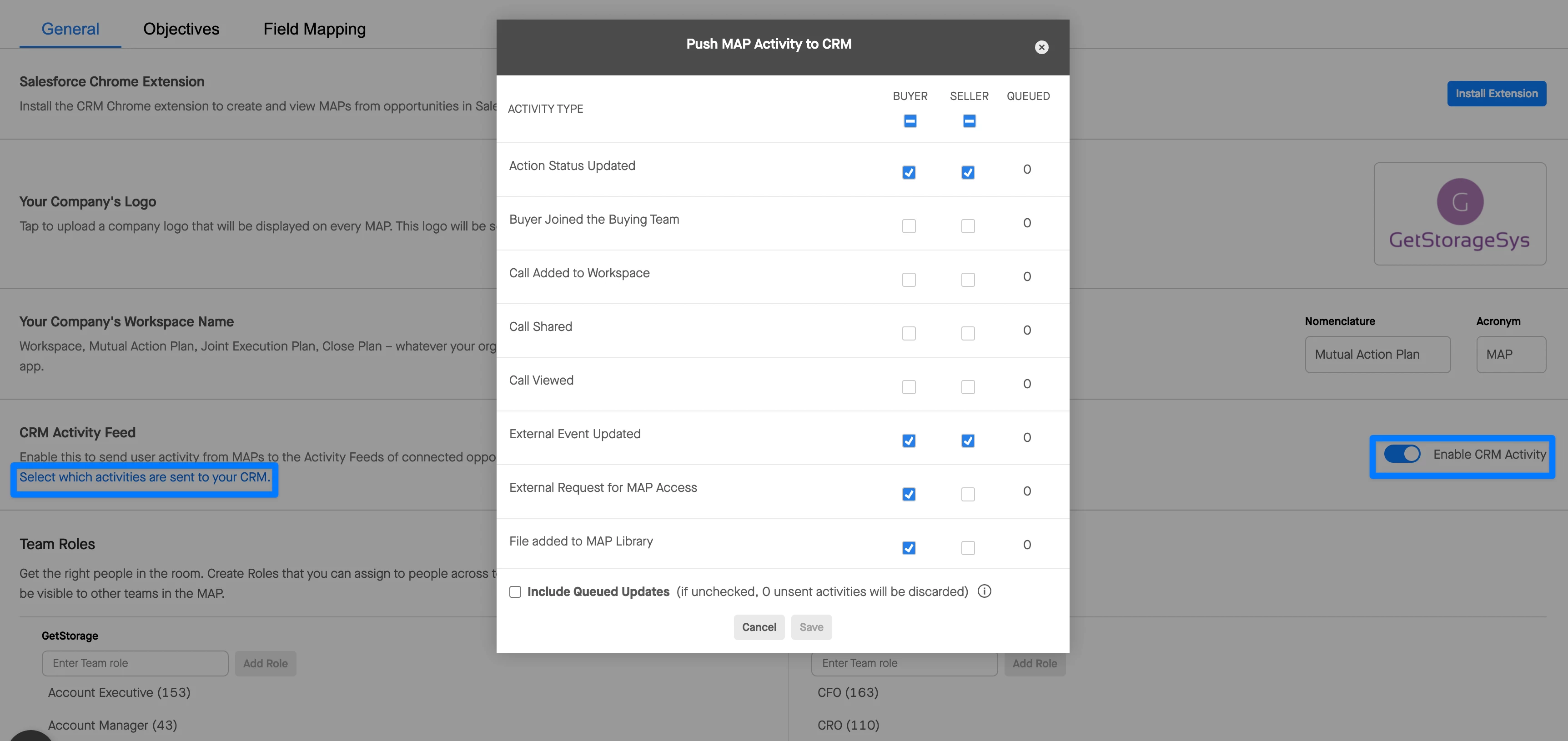Check Seller for External Request for MAP Access

point(968,495)
